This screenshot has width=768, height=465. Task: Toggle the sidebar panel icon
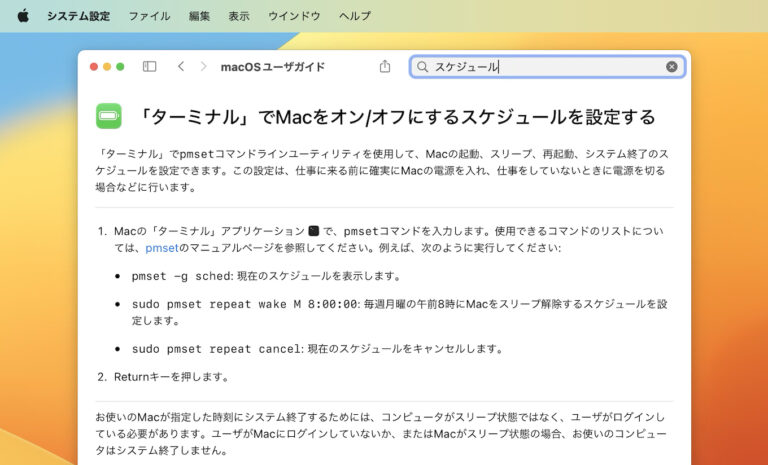coord(149,67)
